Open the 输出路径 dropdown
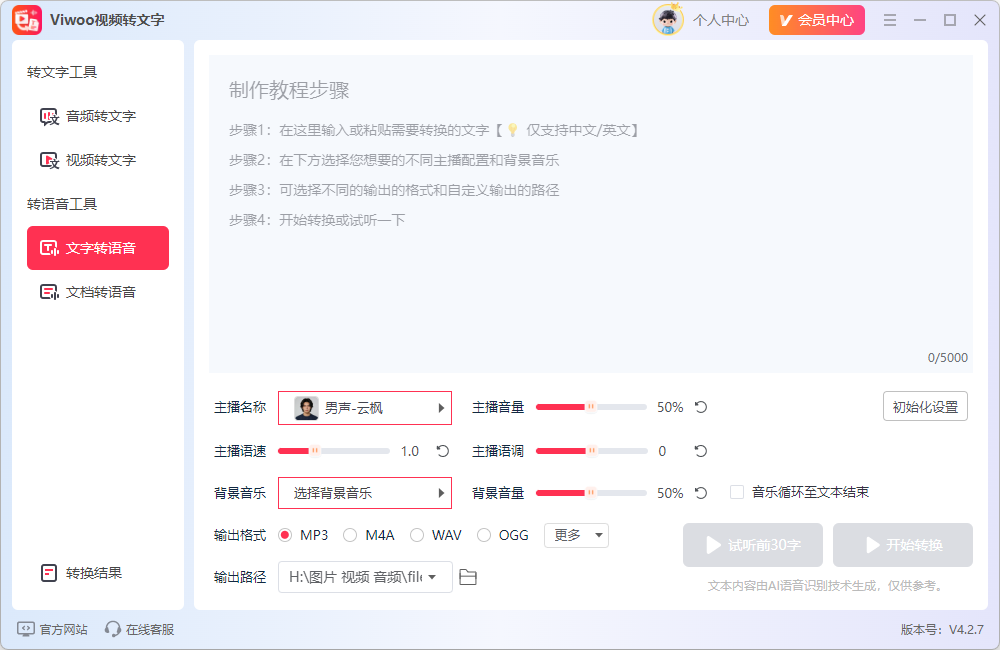The width and height of the screenshot is (1000, 650). (365, 577)
